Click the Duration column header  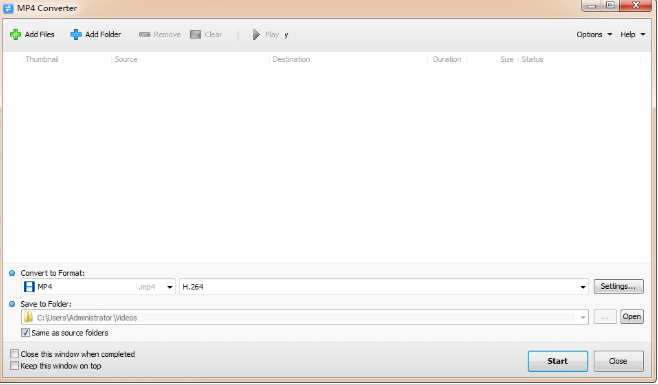pyautogui.click(x=447, y=59)
